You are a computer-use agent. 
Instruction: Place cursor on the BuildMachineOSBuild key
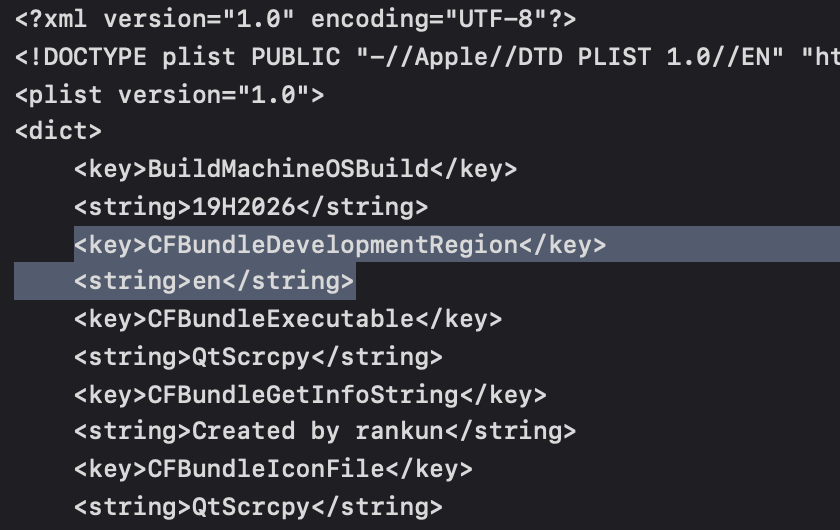(x=289, y=169)
